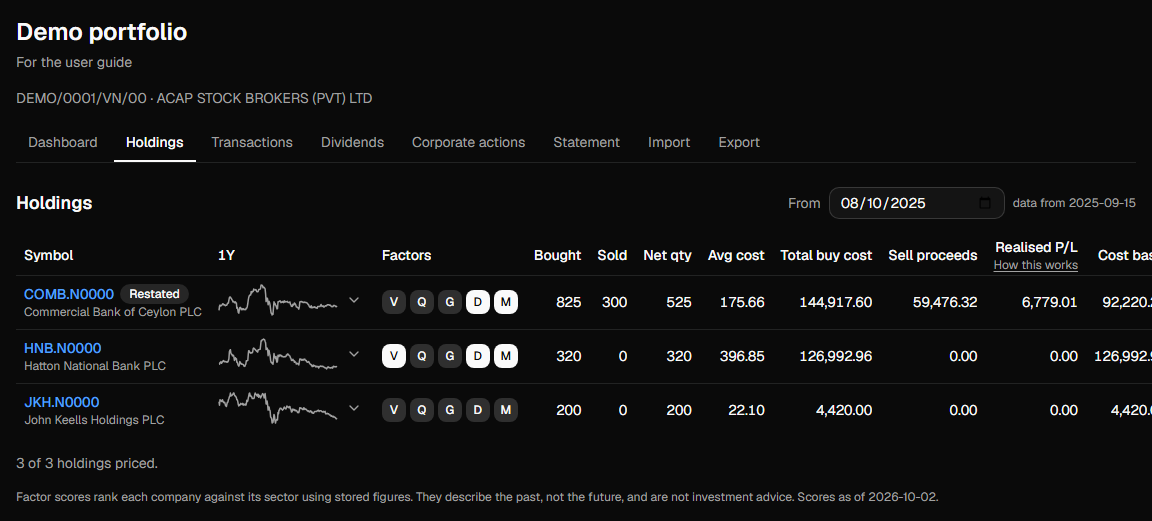Viewport: 1152px width, 521px height.
Task: Click the data from 2025-09-15 label
Action: click(1074, 203)
